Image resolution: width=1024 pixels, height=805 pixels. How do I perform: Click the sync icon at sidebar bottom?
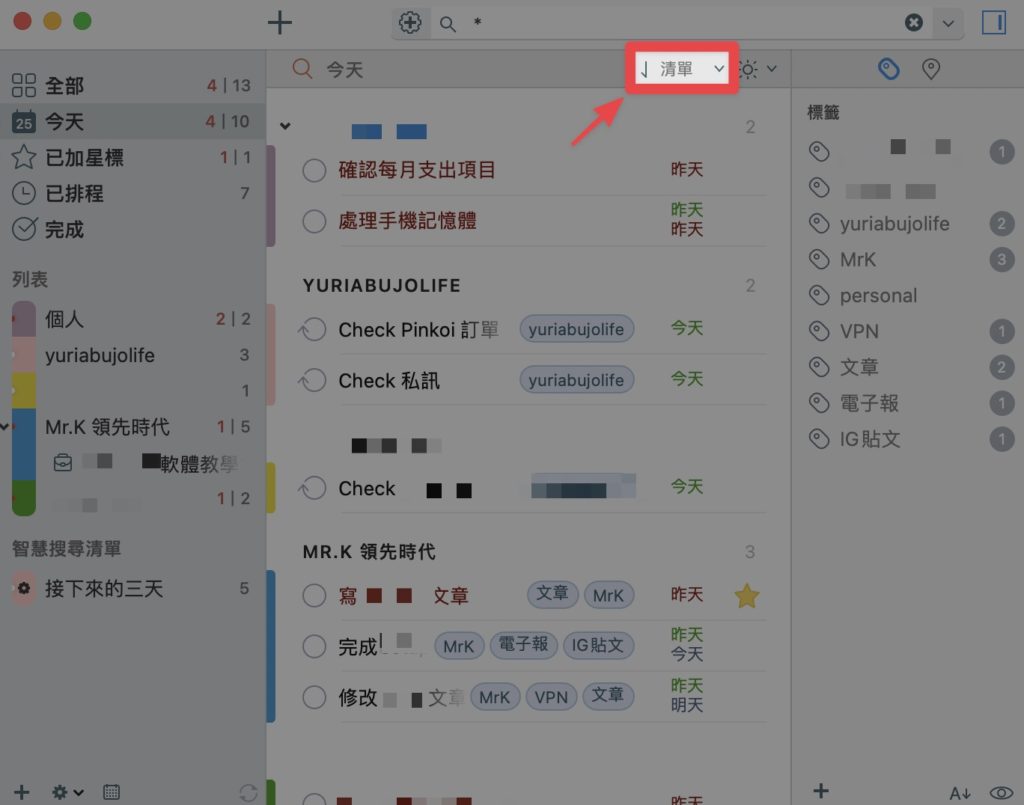pos(248,793)
